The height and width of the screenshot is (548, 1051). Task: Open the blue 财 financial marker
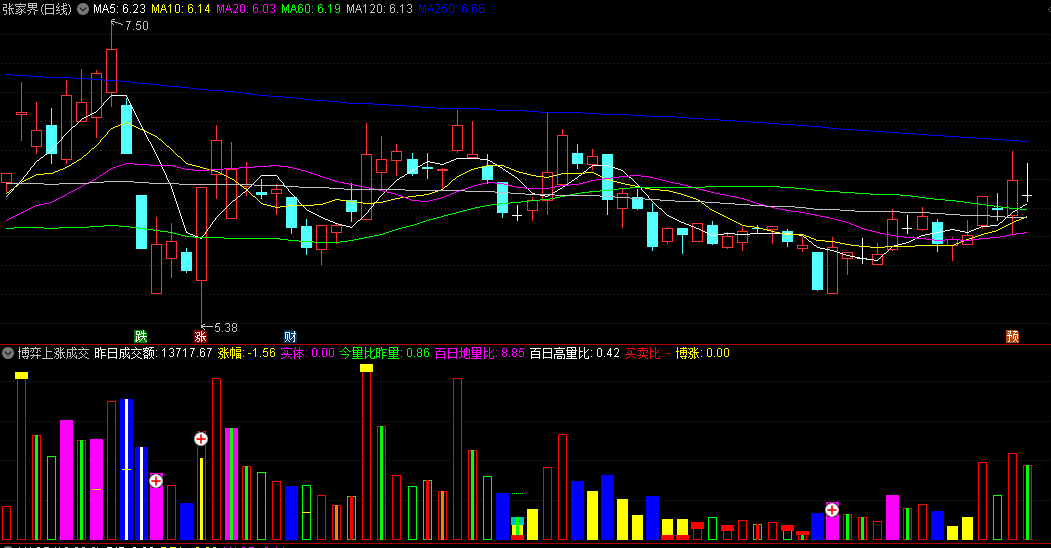tap(290, 336)
